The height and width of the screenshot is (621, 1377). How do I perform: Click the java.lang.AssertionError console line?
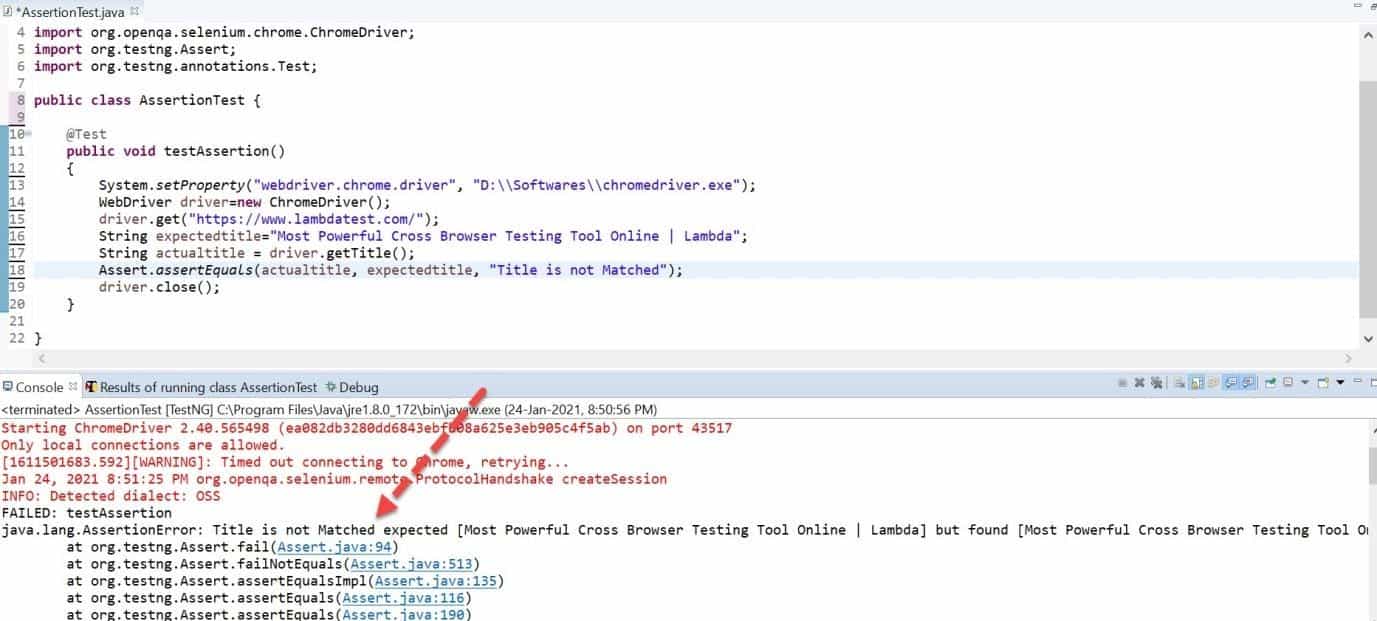coord(685,530)
